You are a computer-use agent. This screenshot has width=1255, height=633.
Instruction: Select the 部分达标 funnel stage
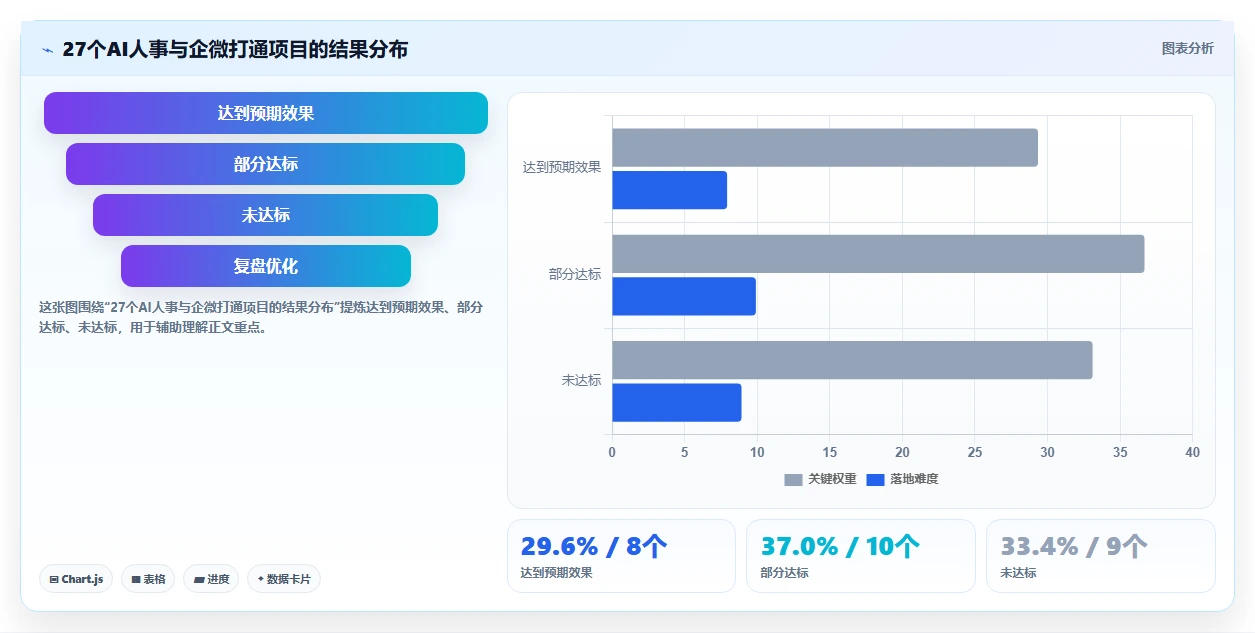pos(266,164)
